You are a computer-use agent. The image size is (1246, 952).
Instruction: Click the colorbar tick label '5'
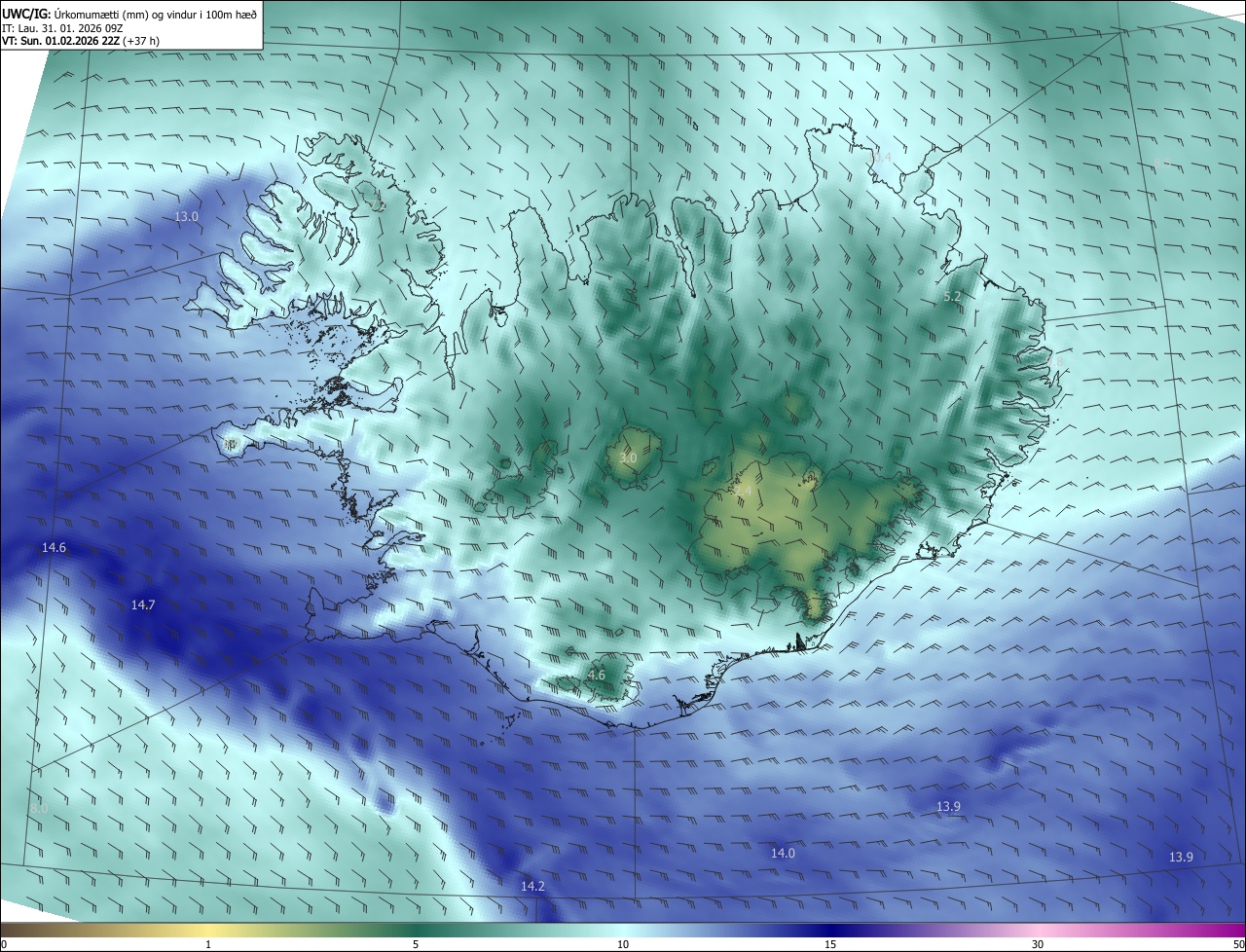(x=416, y=944)
